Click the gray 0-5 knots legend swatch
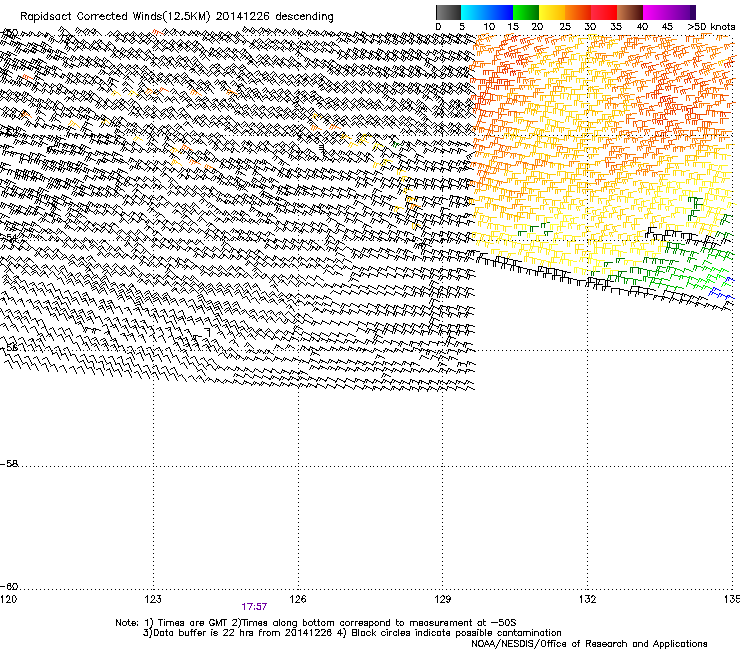740x650 pixels. pos(448,12)
